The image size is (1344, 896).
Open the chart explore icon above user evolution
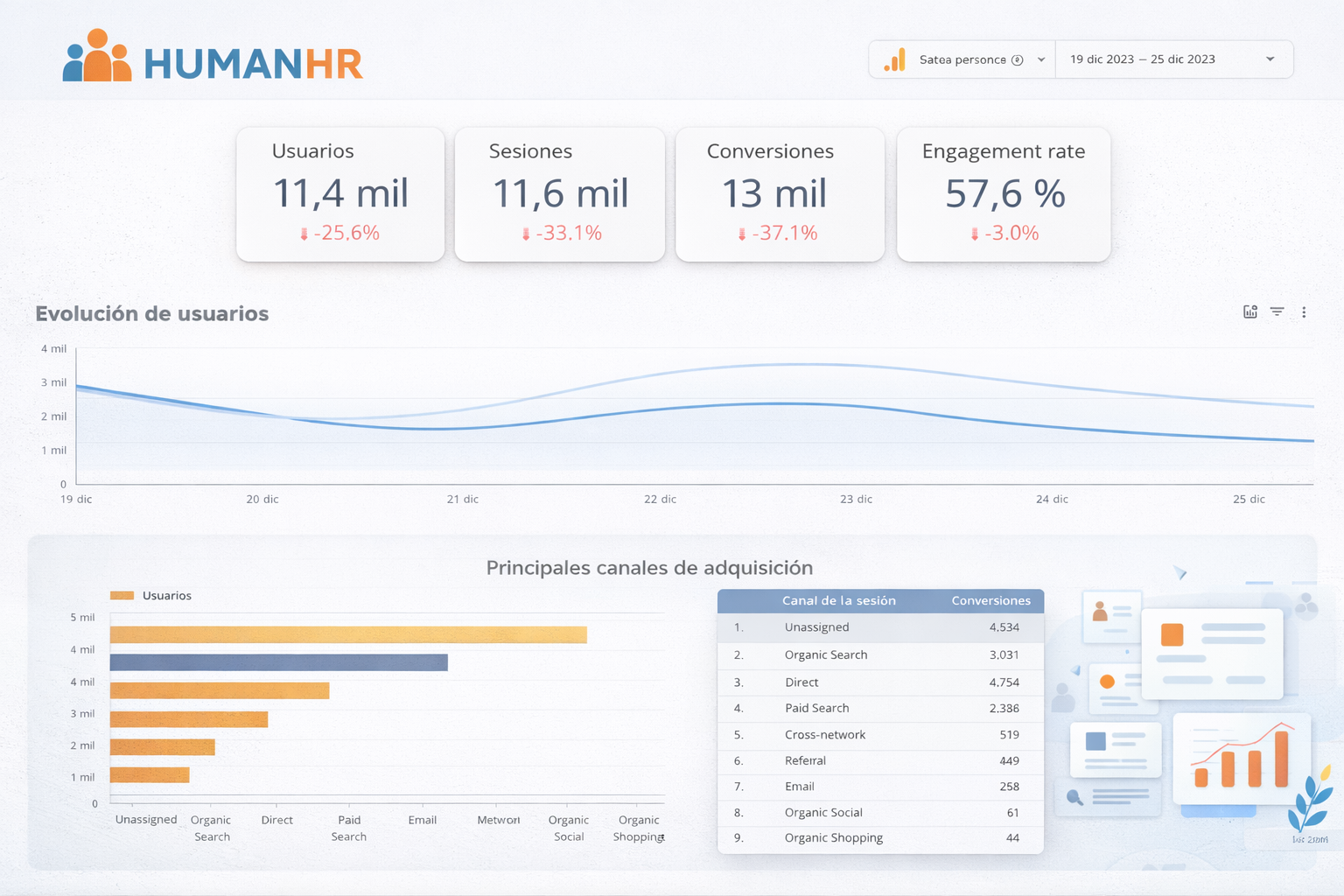[1250, 312]
